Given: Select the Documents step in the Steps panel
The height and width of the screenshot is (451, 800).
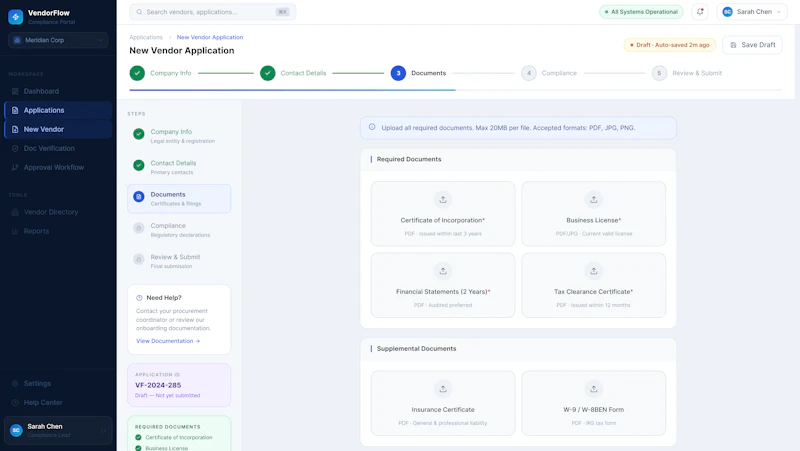Looking at the screenshot, I should [179, 198].
